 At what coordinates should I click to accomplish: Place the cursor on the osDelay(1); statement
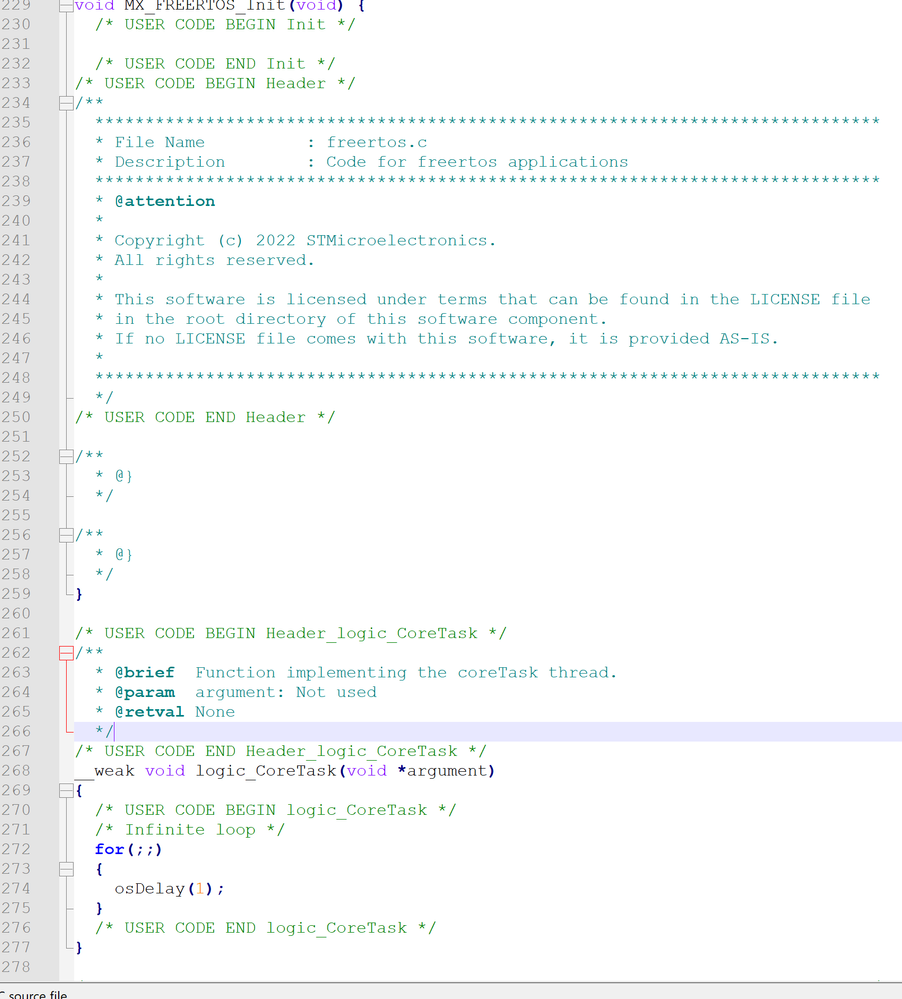(x=169, y=888)
